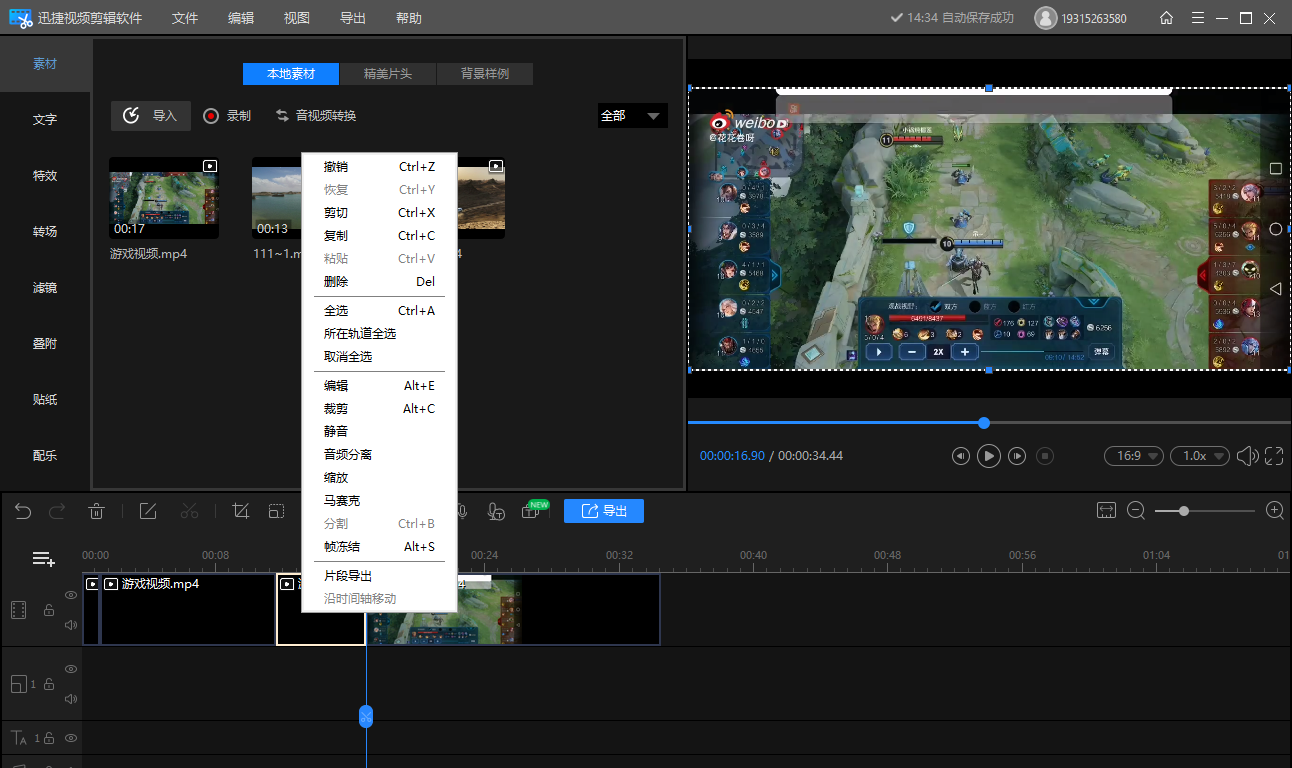This screenshot has height=768, width=1292.
Task: Mute the picture-in-picture track speaker
Action: (x=71, y=699)
